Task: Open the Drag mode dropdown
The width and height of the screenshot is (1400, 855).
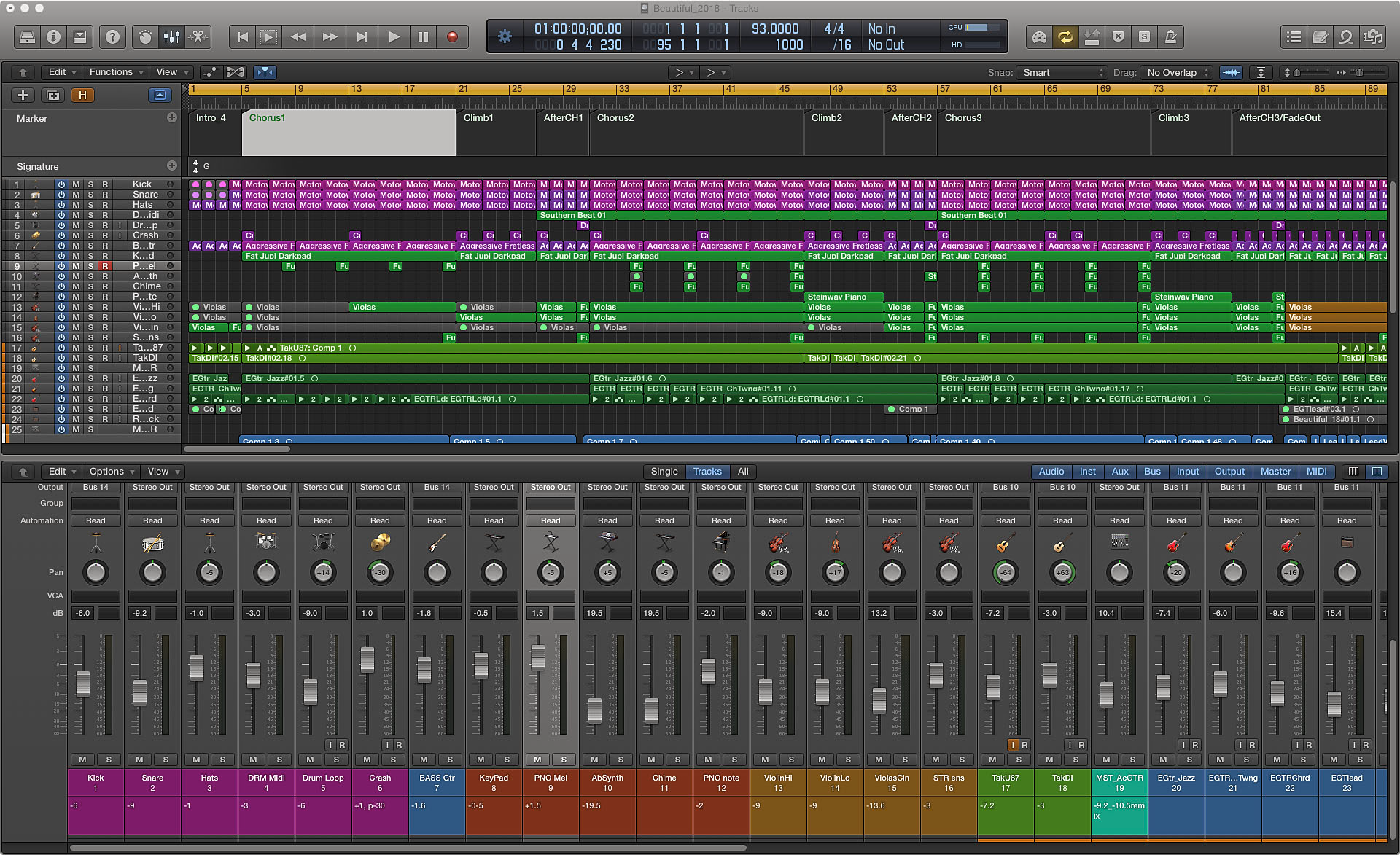Action: (1178, 72)
